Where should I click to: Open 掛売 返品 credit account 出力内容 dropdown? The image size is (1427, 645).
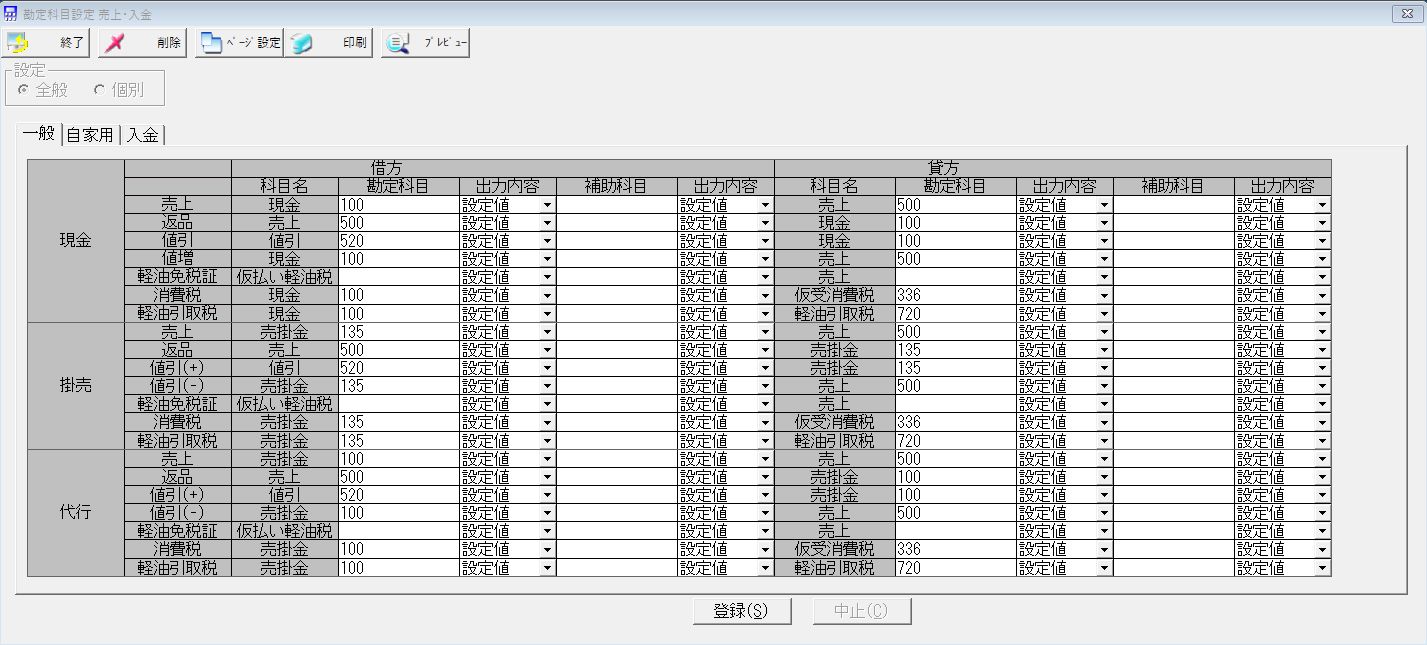[x=1104, y=350]
